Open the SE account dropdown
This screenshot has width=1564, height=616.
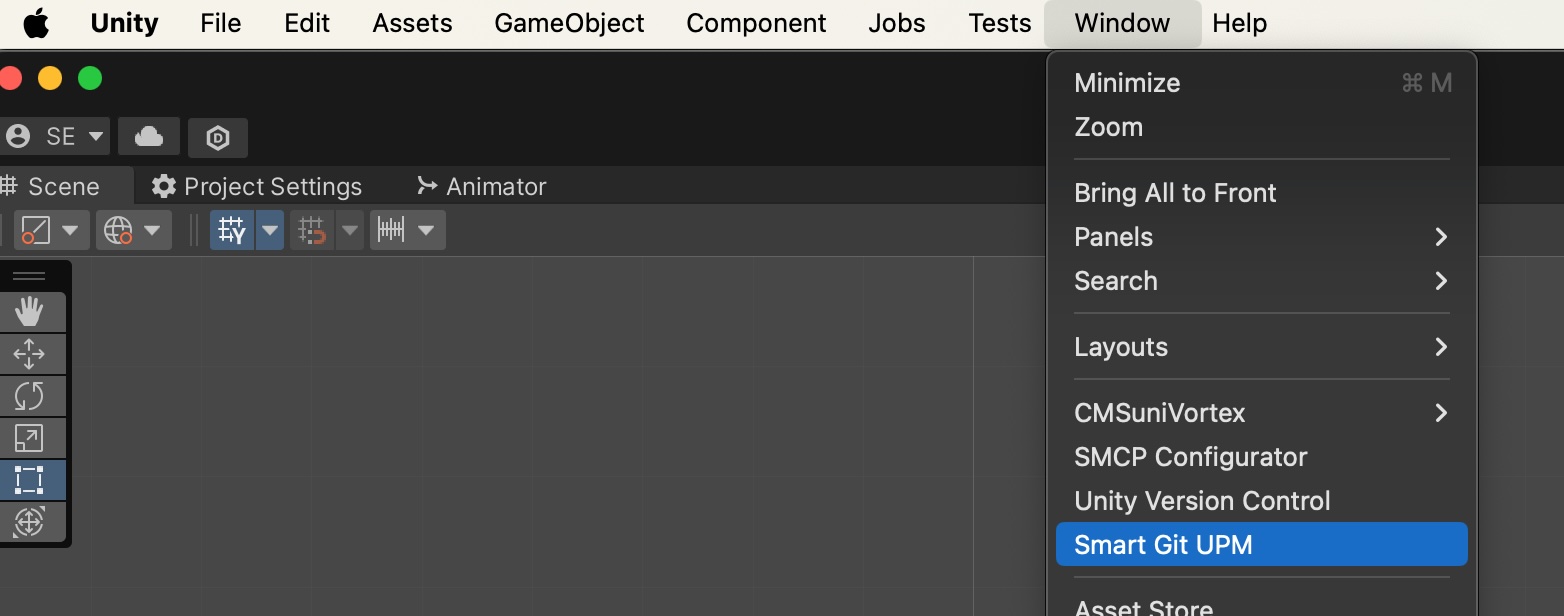click(54, 137)
